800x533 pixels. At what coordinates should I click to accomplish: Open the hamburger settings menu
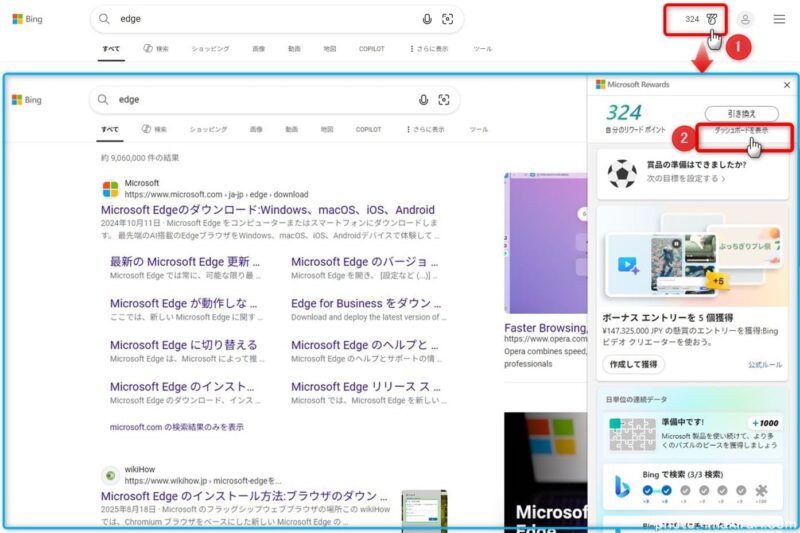pyautogui.click(x=779, y=19)
